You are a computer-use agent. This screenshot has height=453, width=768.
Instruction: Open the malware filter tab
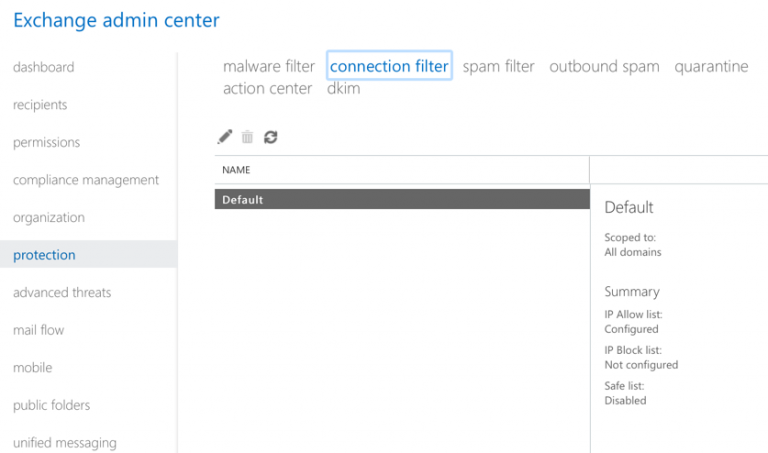(269, 67)
